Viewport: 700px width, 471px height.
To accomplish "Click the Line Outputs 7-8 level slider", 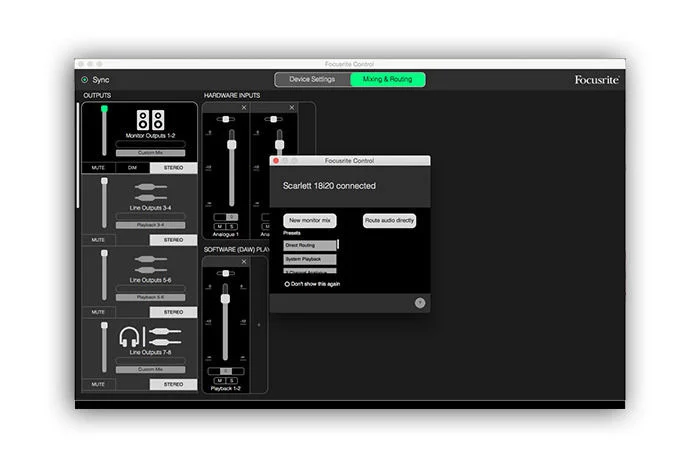I will click(x=104, y=348).
